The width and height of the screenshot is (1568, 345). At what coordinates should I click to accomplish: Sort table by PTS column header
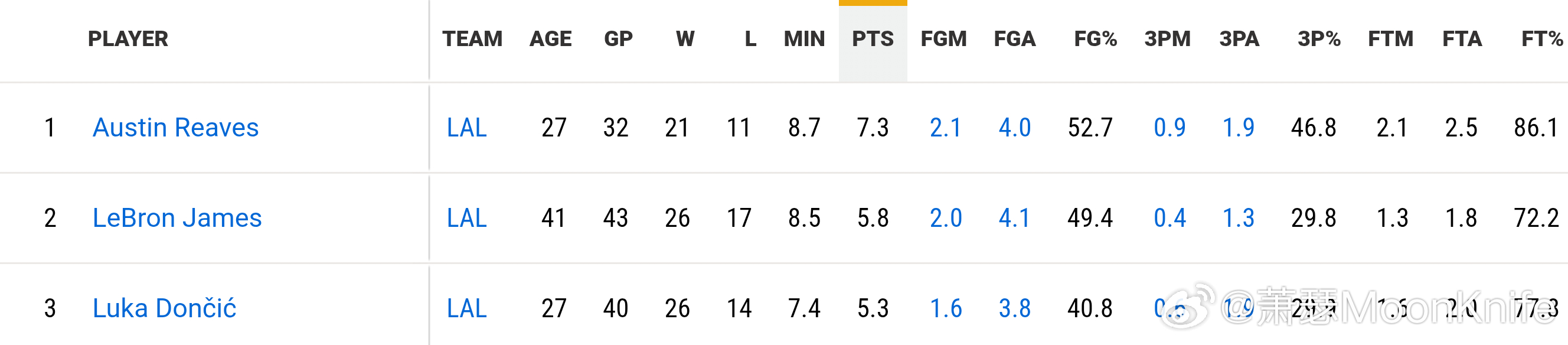(x=873, y=39)
